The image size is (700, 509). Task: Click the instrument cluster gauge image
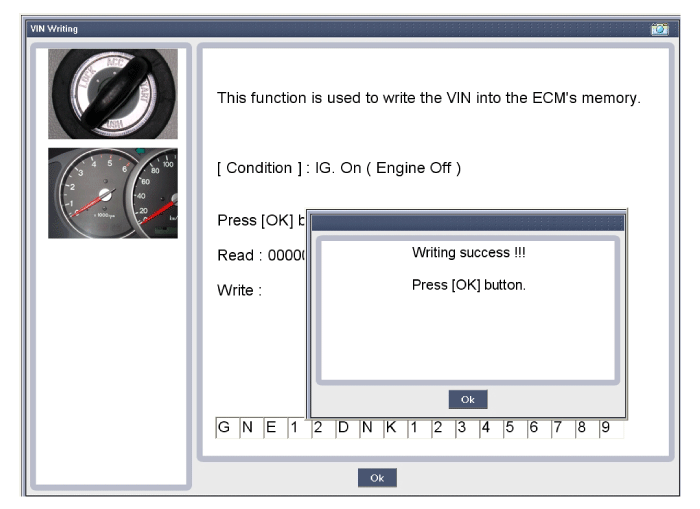[113, 193]
